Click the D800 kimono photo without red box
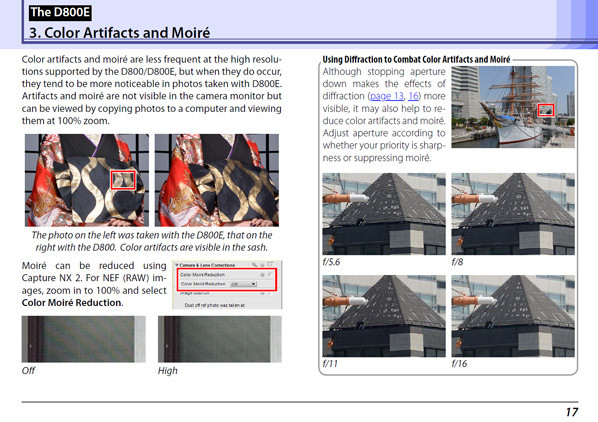598x422 pixels. pyautogui.click(x=217, y=180)
